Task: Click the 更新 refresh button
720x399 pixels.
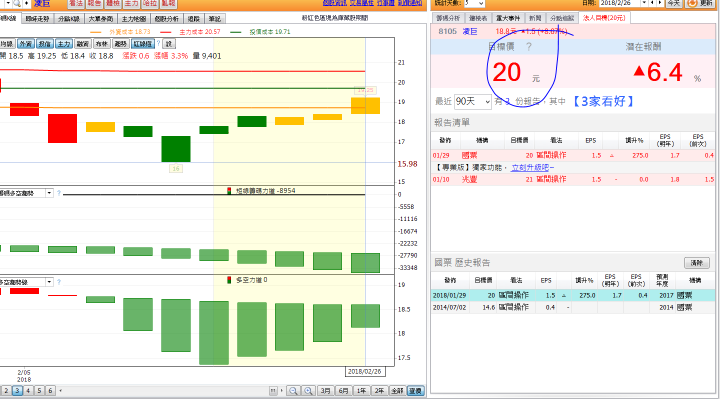Action: [x=700, y=3]
